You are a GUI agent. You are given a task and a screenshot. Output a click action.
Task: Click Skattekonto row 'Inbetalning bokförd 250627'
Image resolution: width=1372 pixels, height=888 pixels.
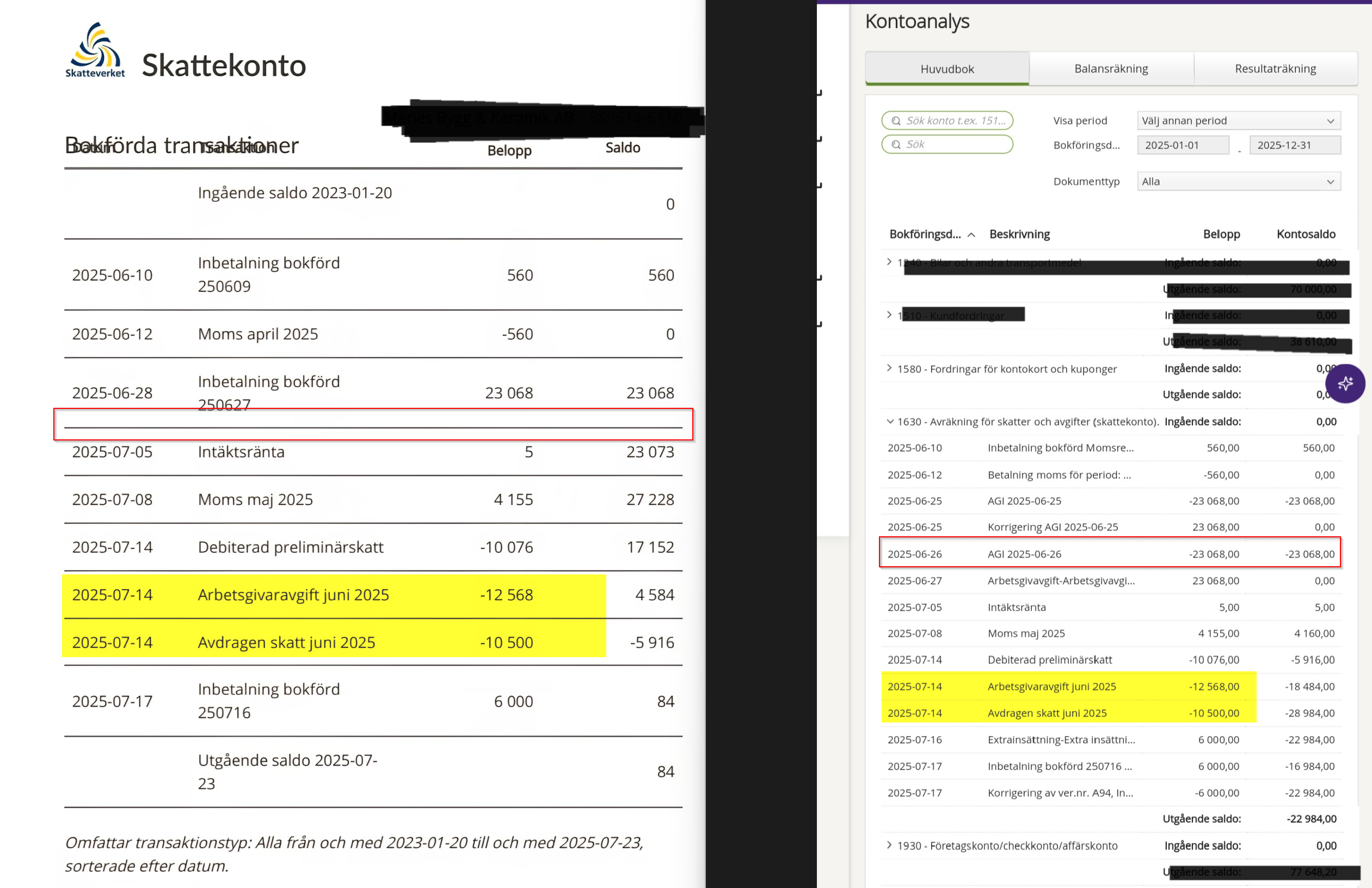[x=373, y=393]
